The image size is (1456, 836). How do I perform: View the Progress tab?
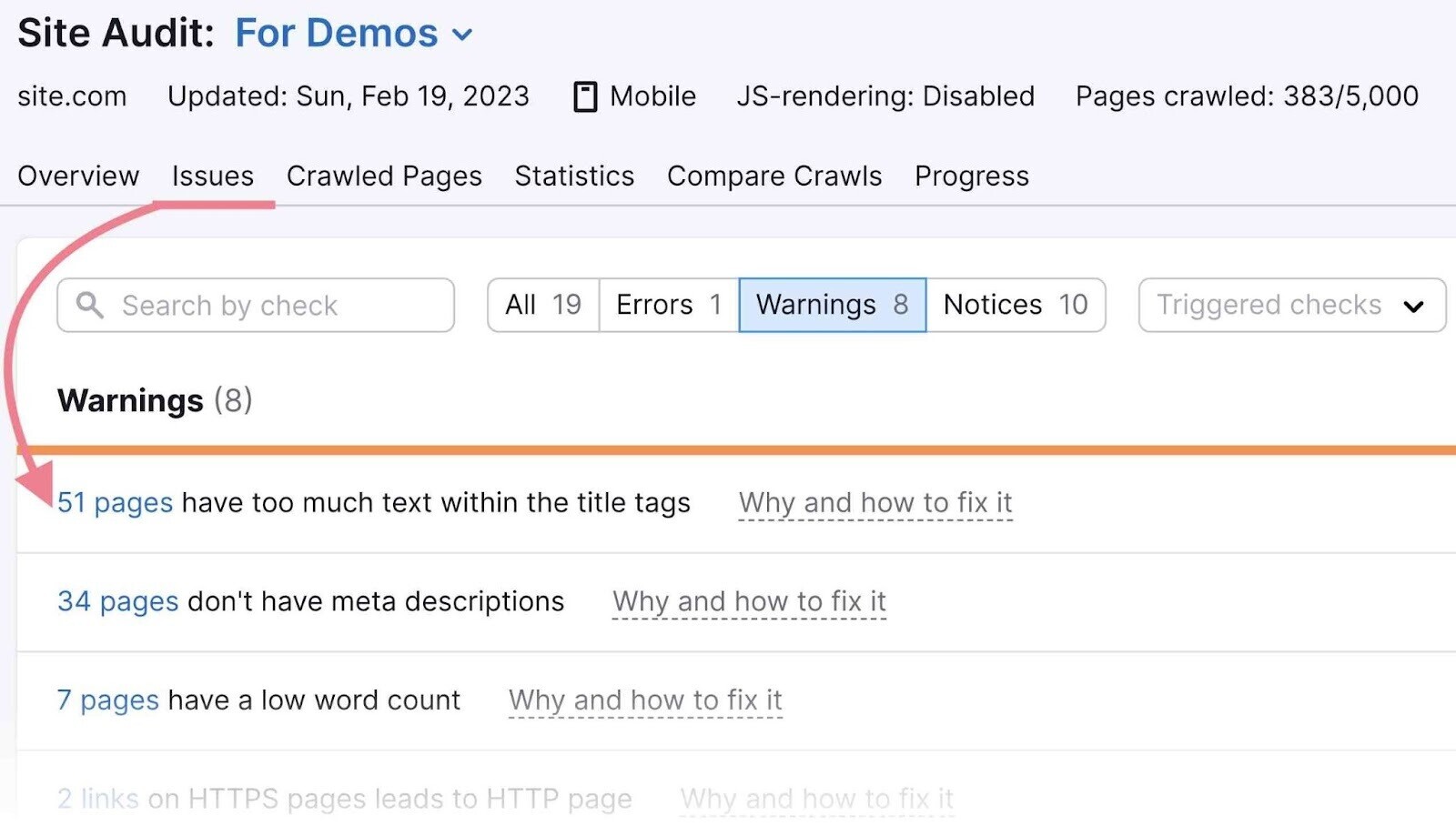[x=971, y=176]
